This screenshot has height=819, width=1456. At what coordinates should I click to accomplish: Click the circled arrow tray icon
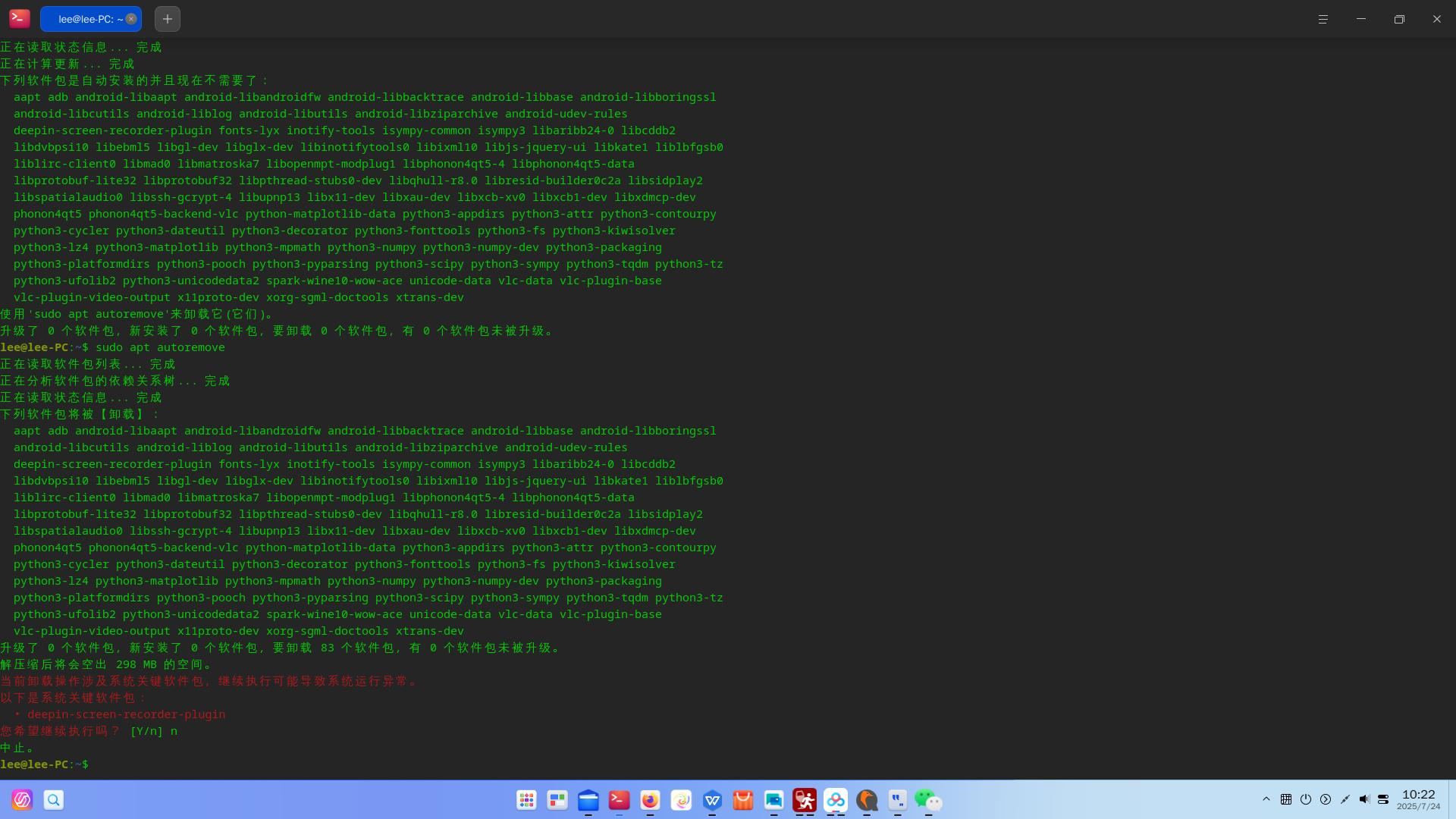click(1326, 799)
